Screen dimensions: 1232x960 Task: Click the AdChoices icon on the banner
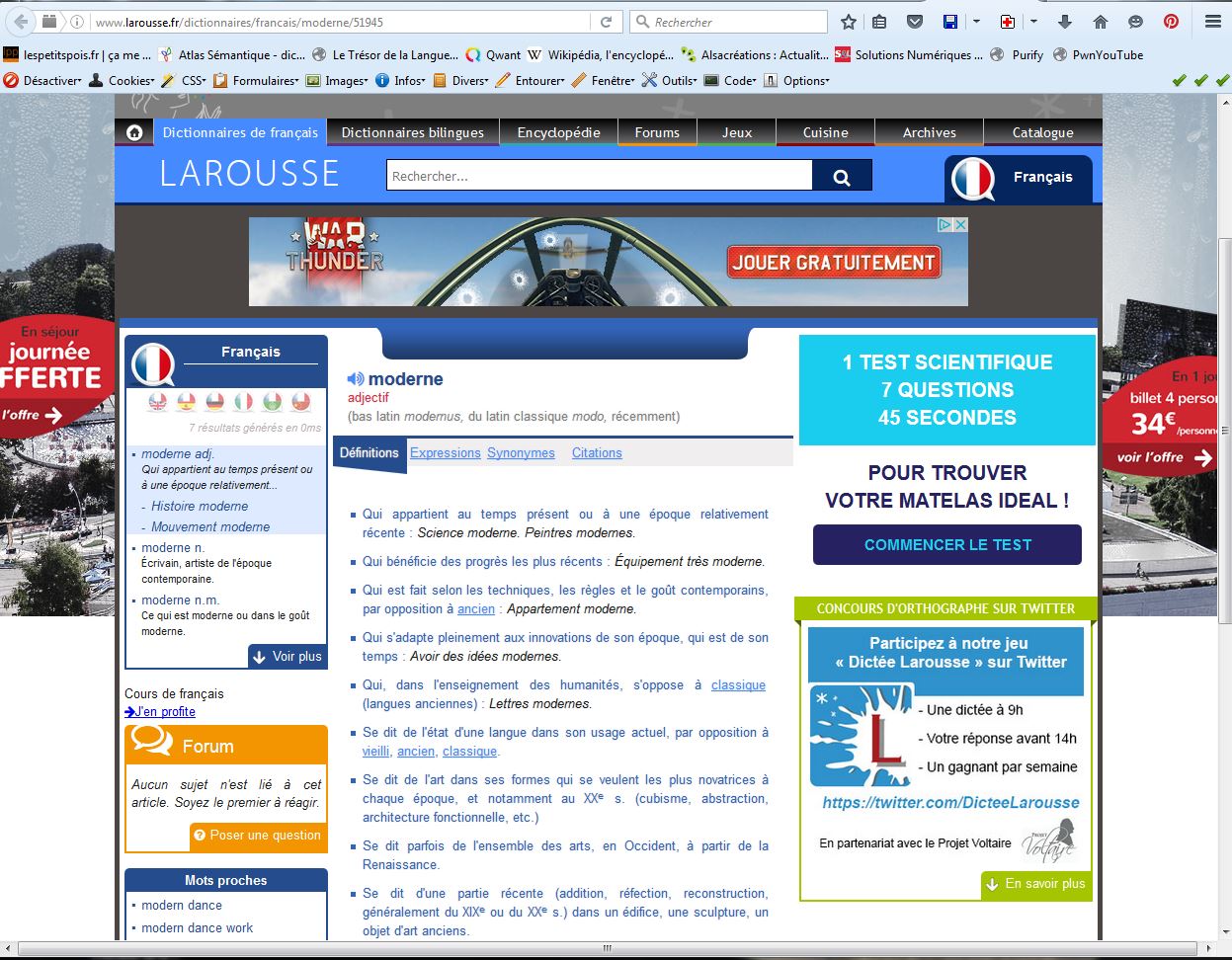pos(945,225)
